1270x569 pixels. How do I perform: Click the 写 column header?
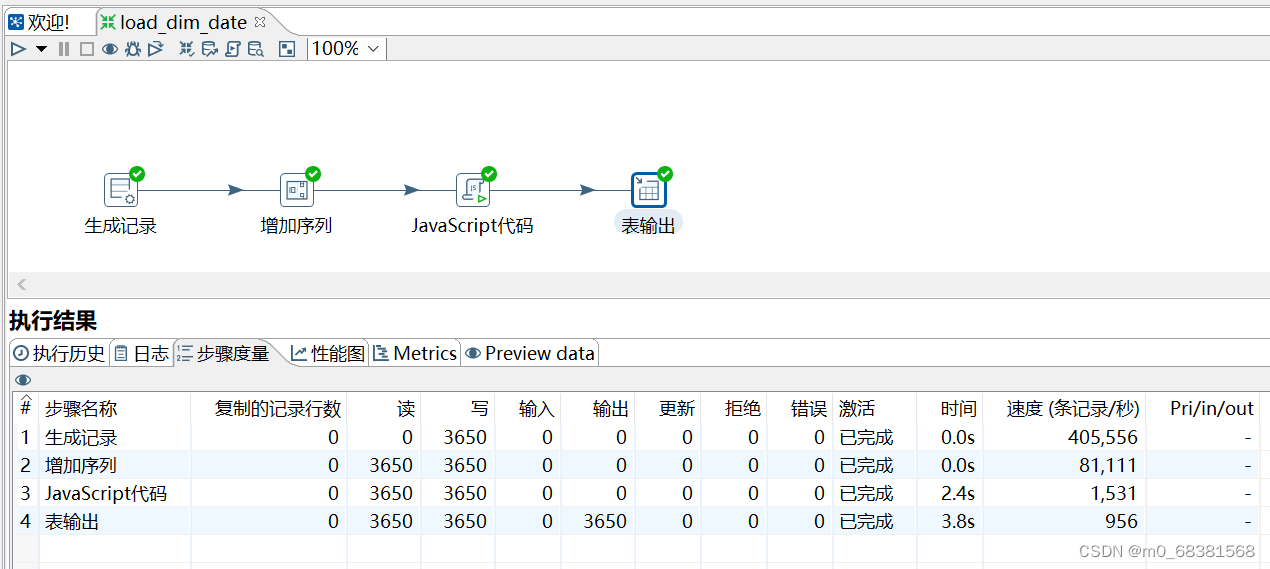coord(458,409)
